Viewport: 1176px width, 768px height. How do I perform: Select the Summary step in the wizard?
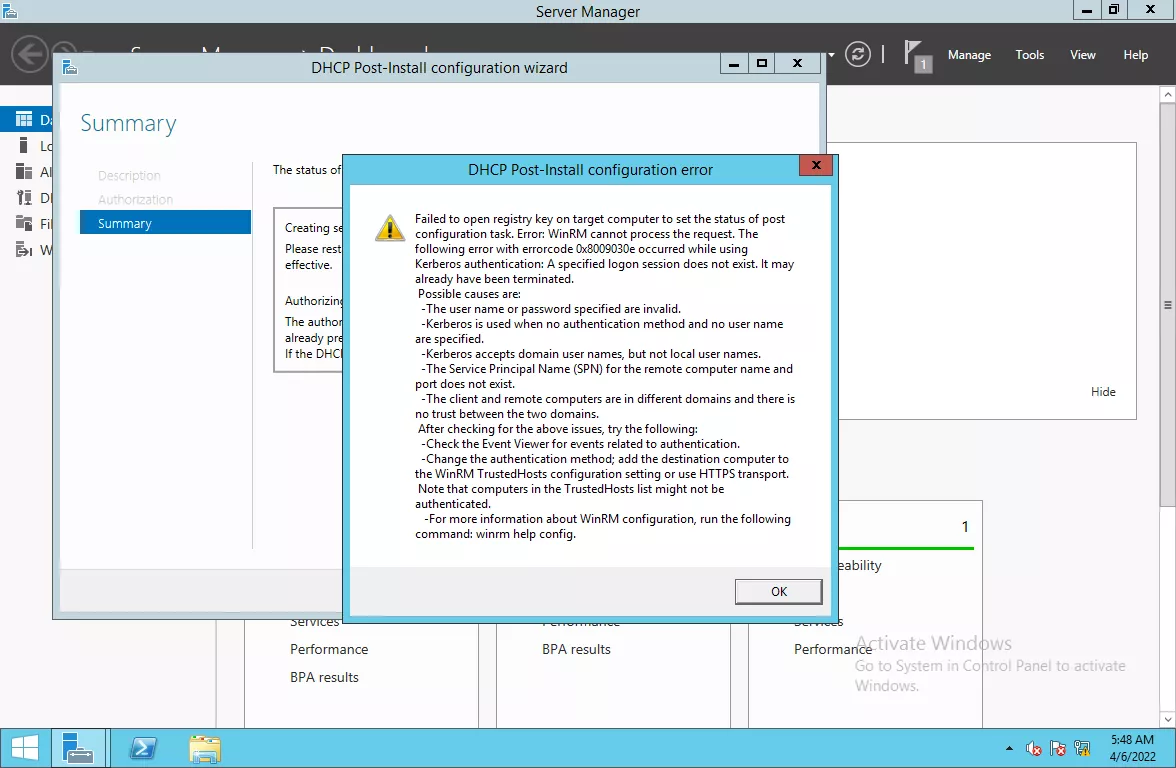(165, 223)
